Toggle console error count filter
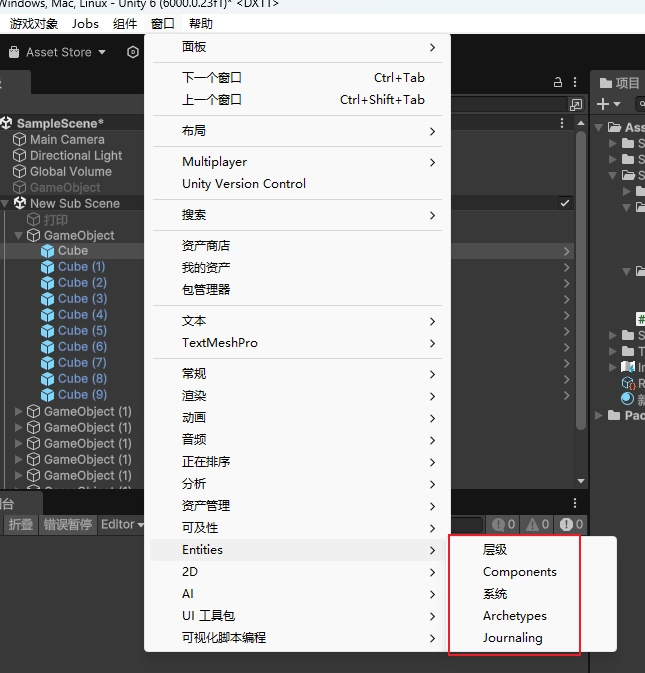 pyautogui.click(x=571, y=524)
